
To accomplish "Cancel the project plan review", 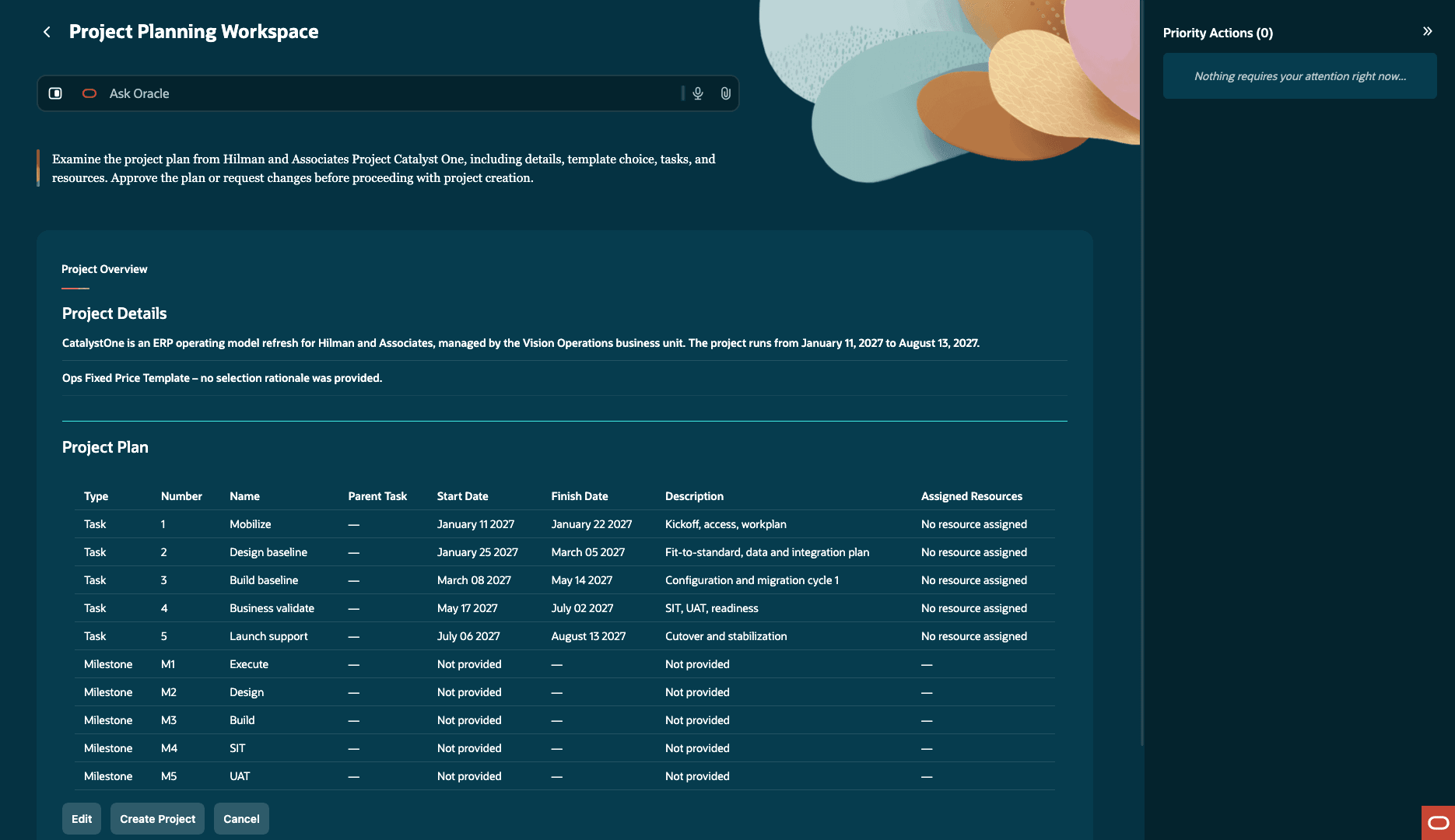I will 241,819.
